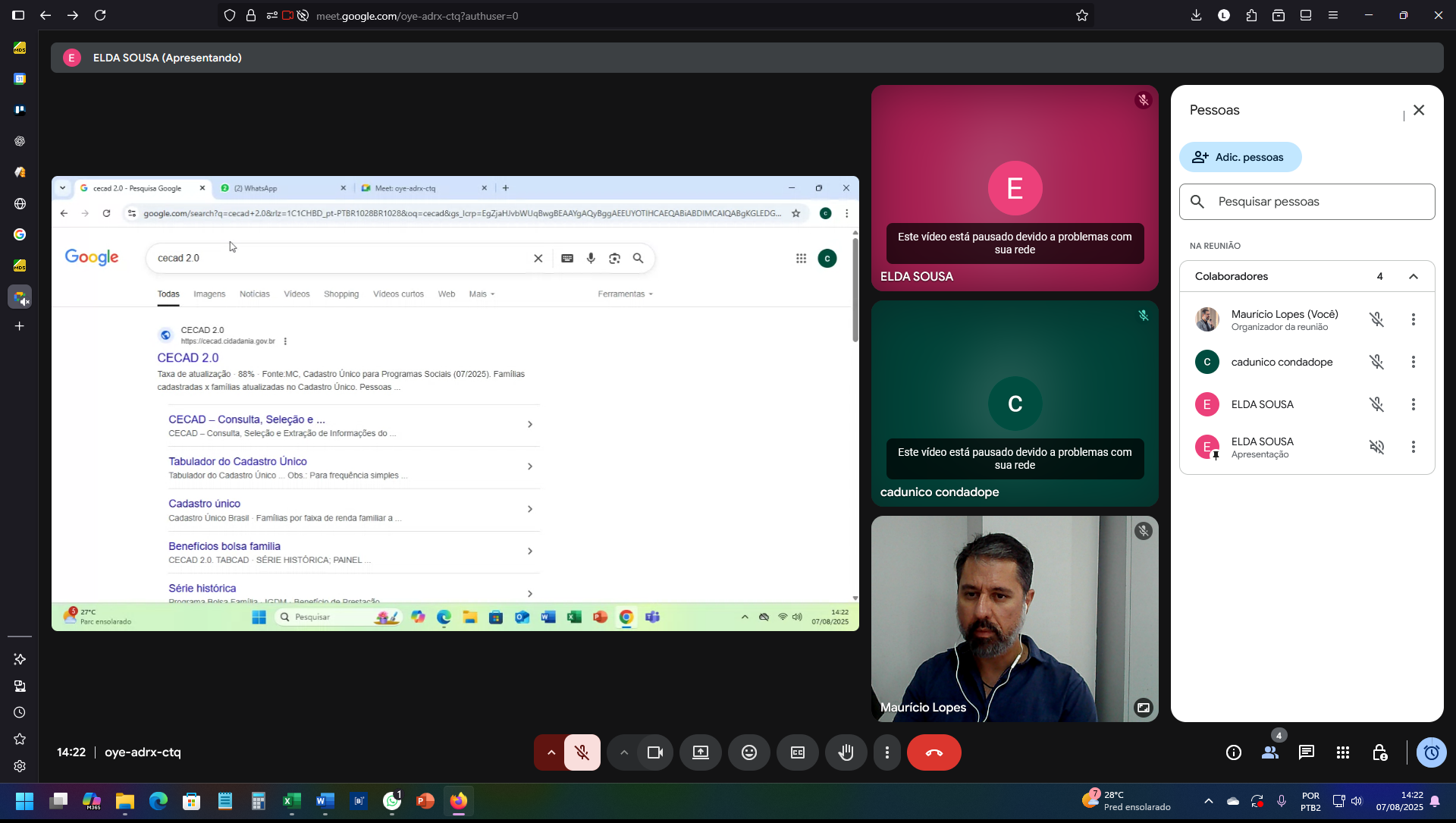1456x823 pixels.
Task: Click the Adic. pessoas button
Action: point(1241,157)
